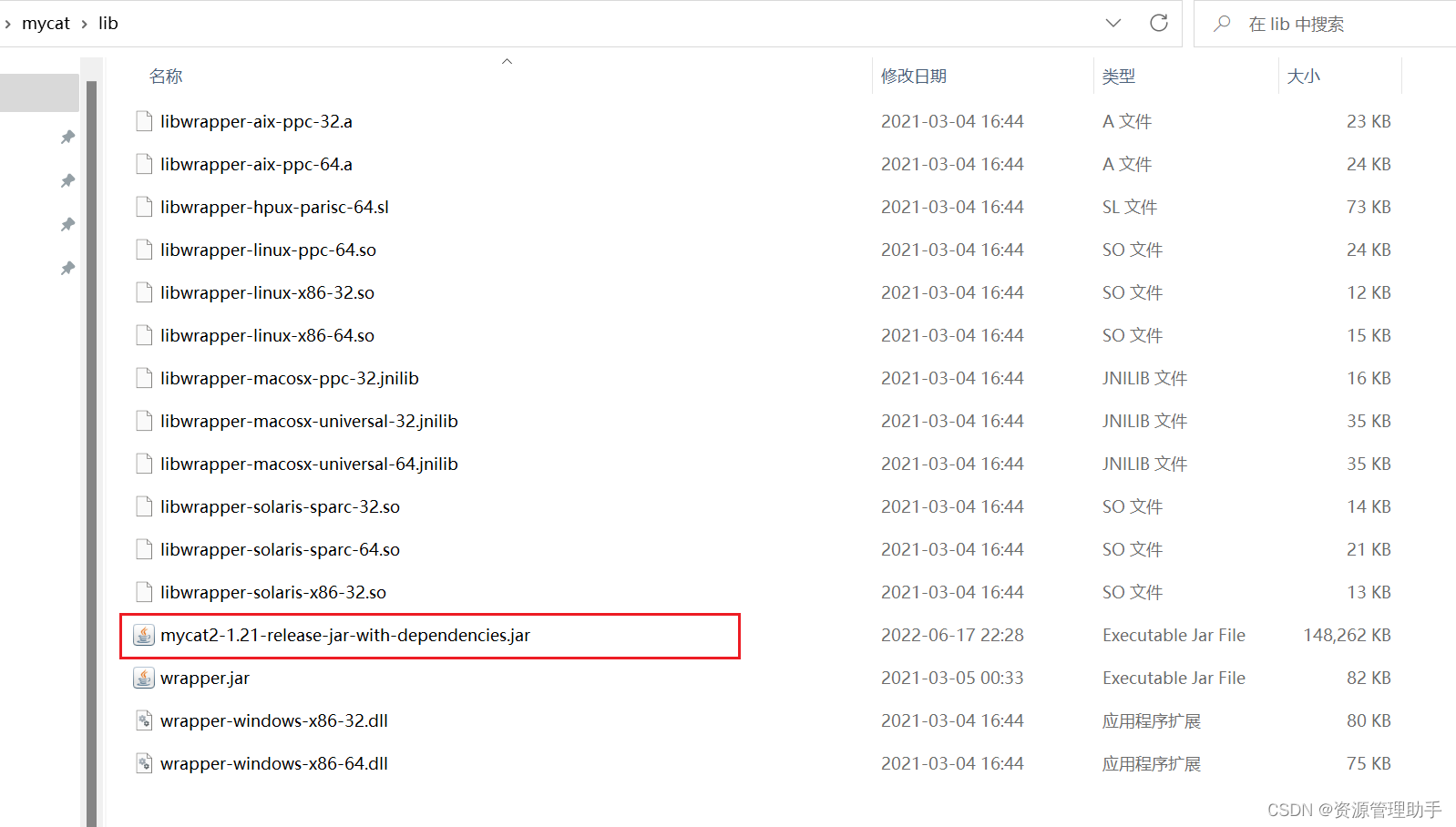1456x827 pixels.
Task: Sort by the 大小 column header
Action: tap(1303, 77)
